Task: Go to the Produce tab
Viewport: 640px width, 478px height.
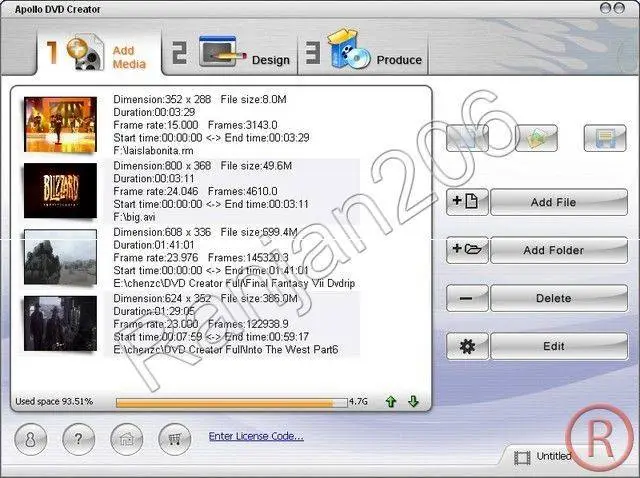Action: pyautogui.click(x=363, y=53)
